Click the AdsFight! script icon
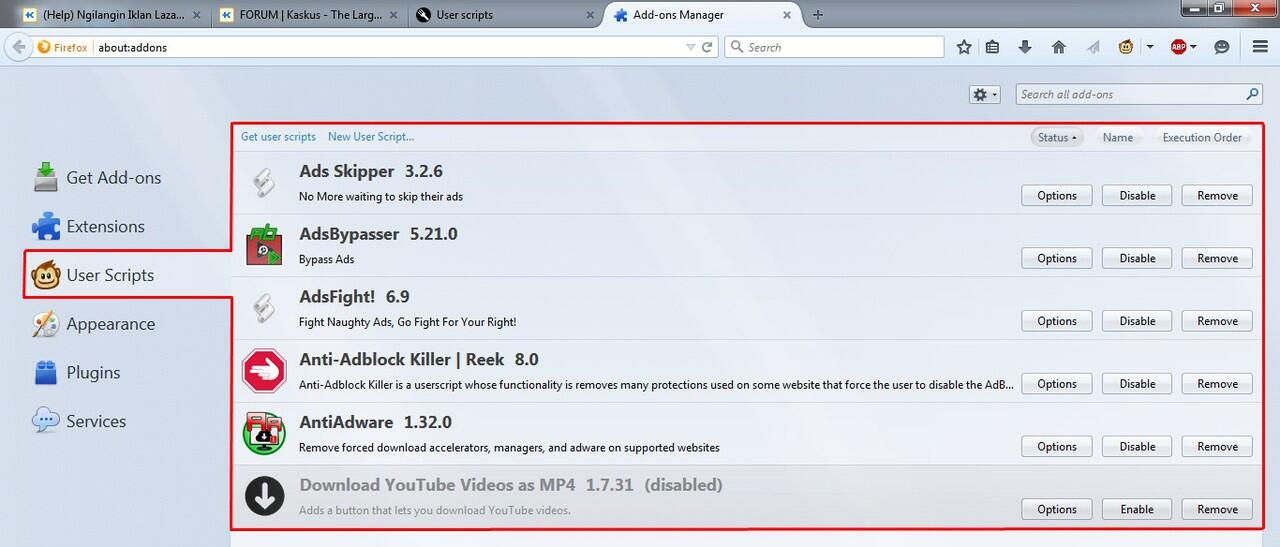Image resolution: width=1280 pixels, height=547 pixels. (264, 308)
